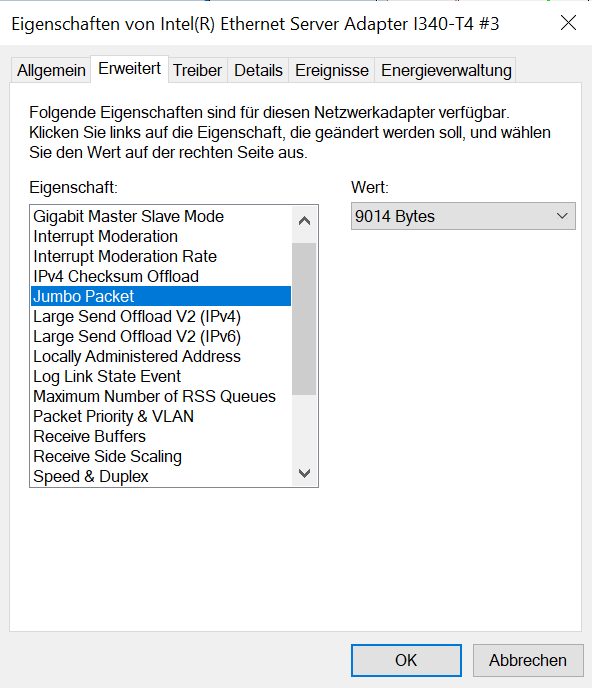The height and width of the screenshot is (688, 592).
Task: Switch to the Allgemein tab
Action: pyautogui.click(x=51, y=70)
